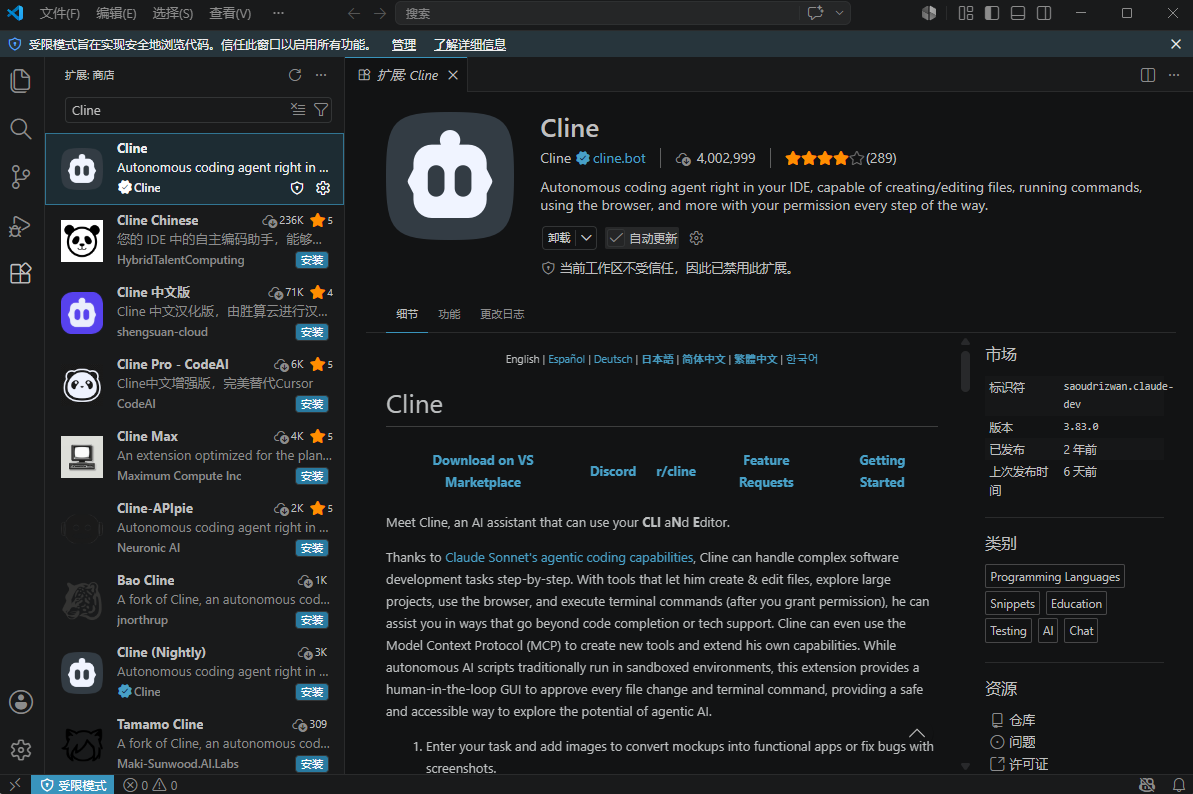Install Cline 中文版 extension

[x=312, y=332]
